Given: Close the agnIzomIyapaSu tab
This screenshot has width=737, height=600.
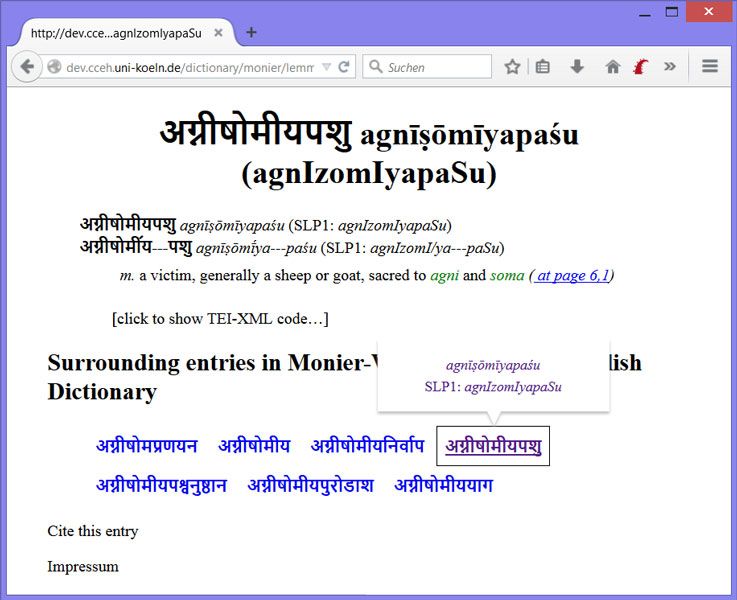Looking at the screenshot, I should [218, 32].
